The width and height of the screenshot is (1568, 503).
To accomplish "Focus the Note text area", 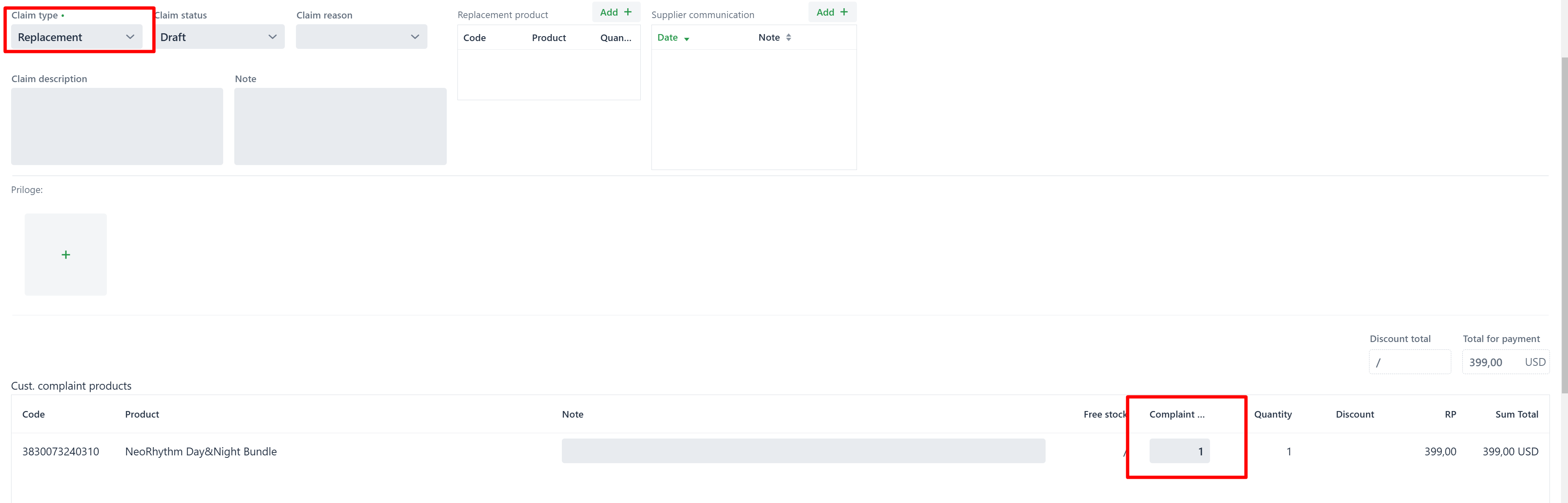I will (339, 126).
